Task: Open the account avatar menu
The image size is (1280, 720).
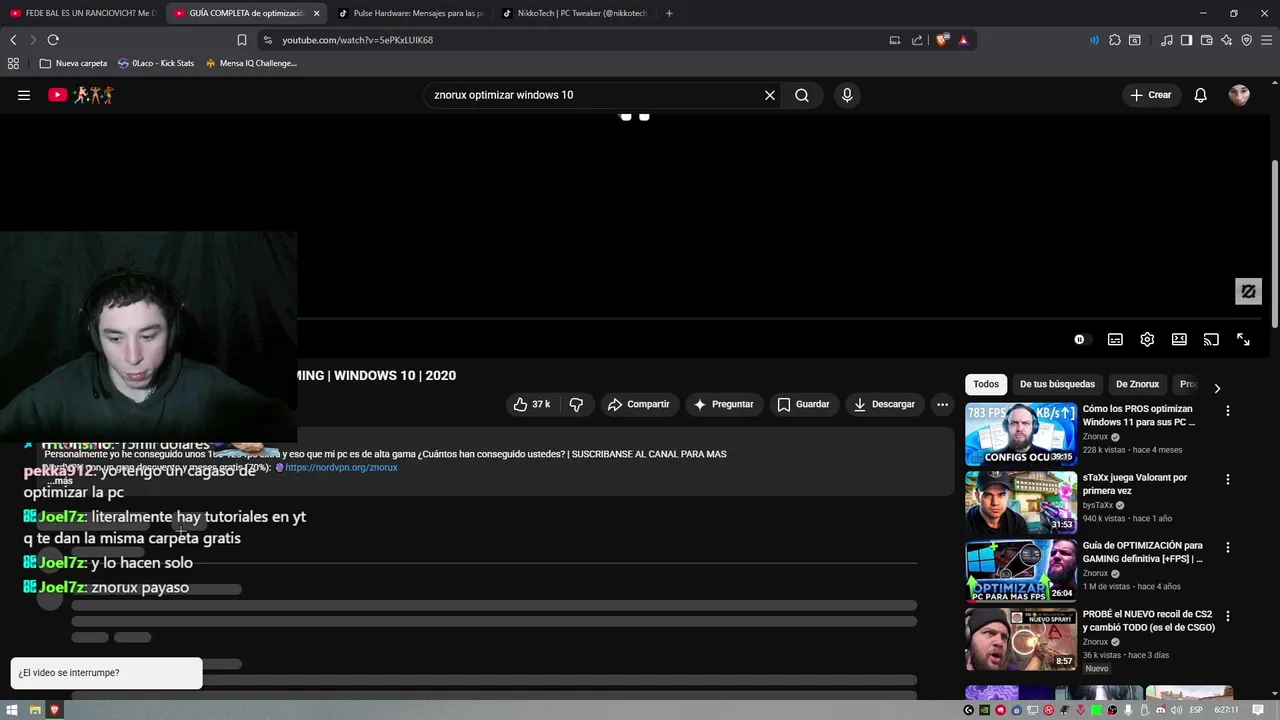Action: point(1239,95)
